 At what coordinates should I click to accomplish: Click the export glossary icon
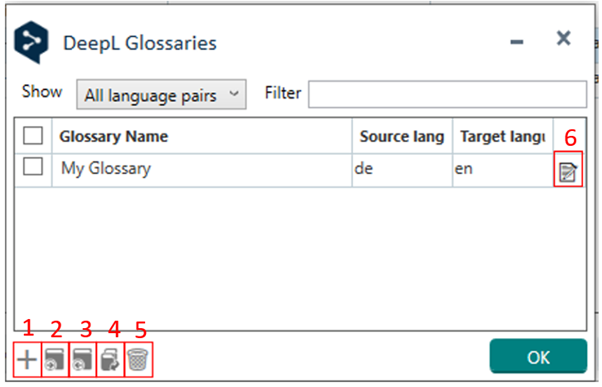pyautogui.click(x=83, y=360)
